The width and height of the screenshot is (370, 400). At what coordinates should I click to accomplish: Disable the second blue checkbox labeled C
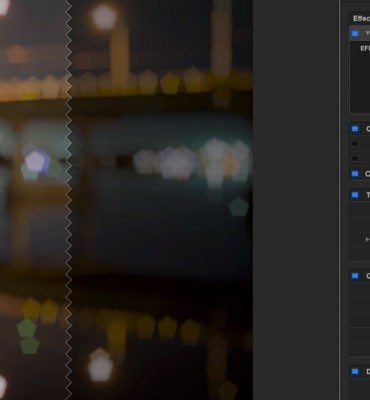(355, 129)
